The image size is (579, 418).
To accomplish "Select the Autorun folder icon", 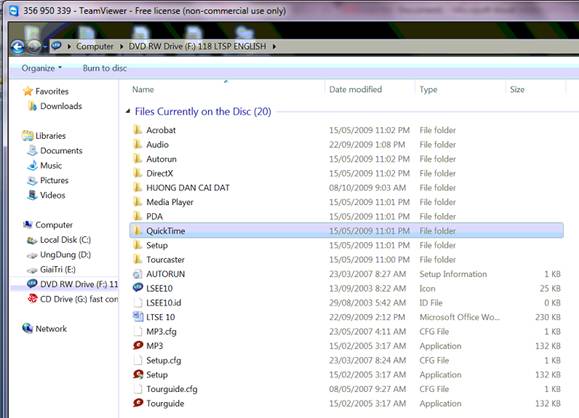I will pyautogui.click(x=137, y=158).
